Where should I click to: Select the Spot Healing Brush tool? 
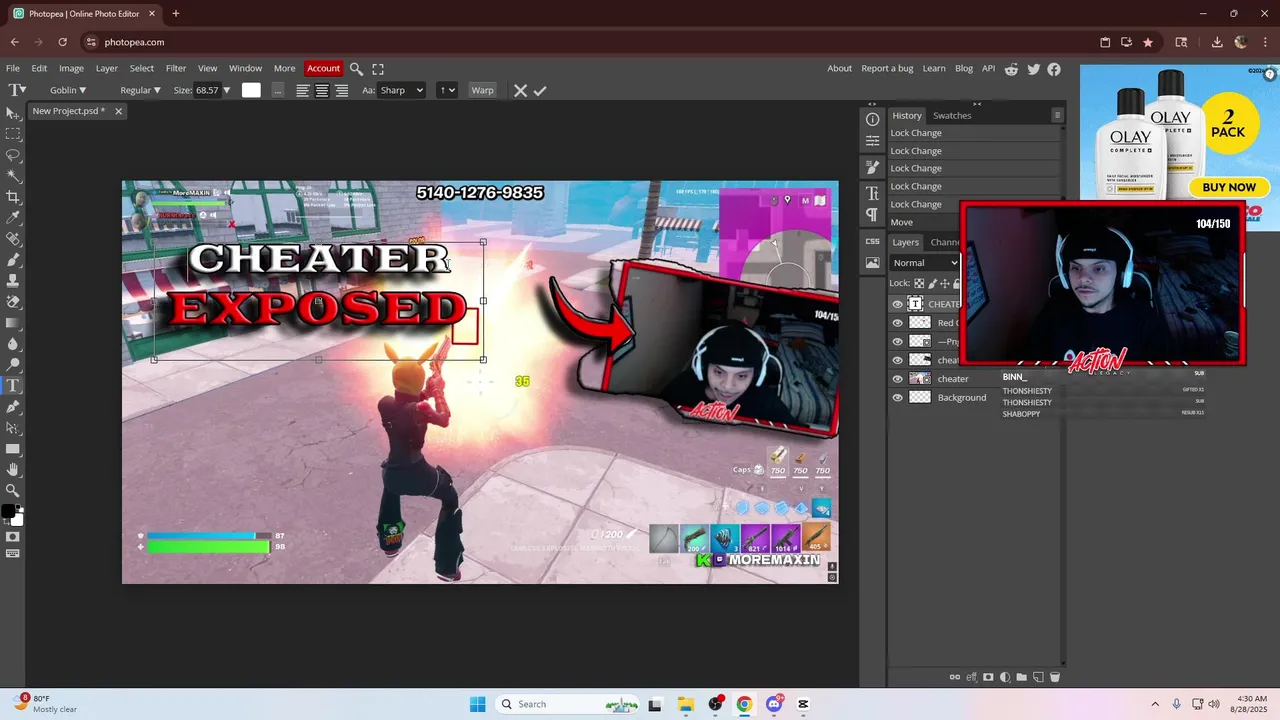coord(13,239)
